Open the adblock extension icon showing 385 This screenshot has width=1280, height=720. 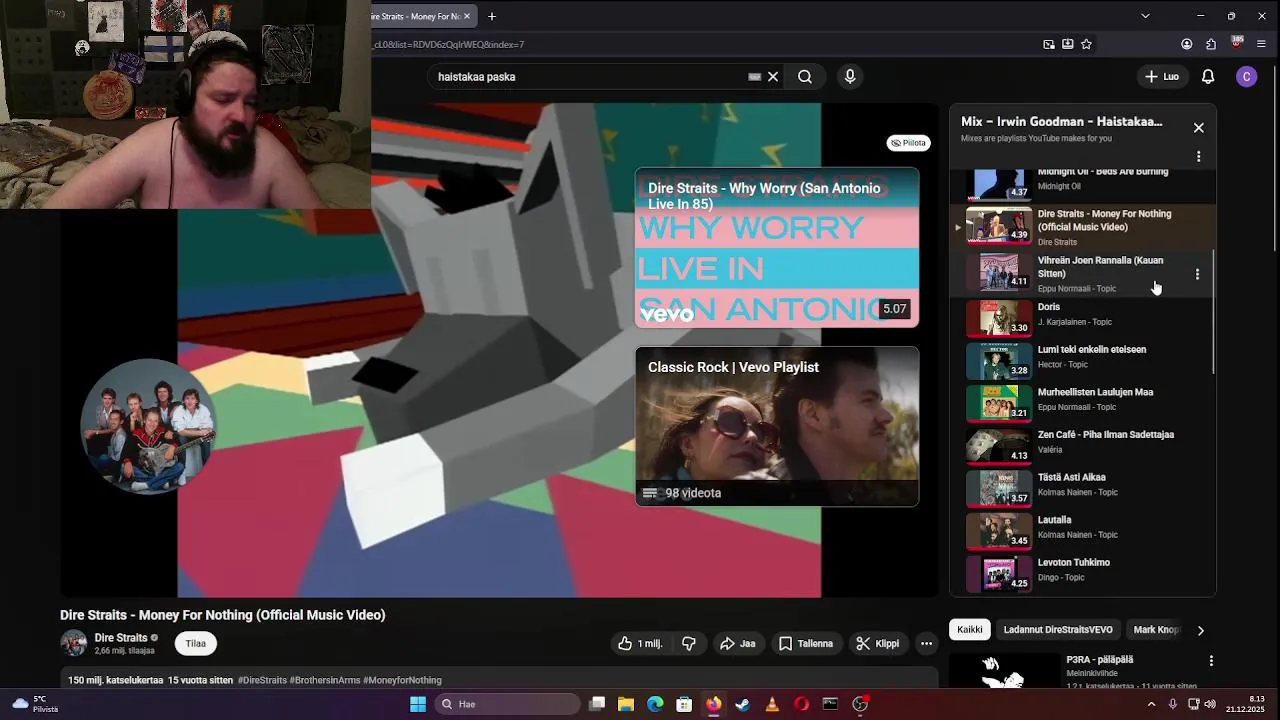(x=1237, y=43)
